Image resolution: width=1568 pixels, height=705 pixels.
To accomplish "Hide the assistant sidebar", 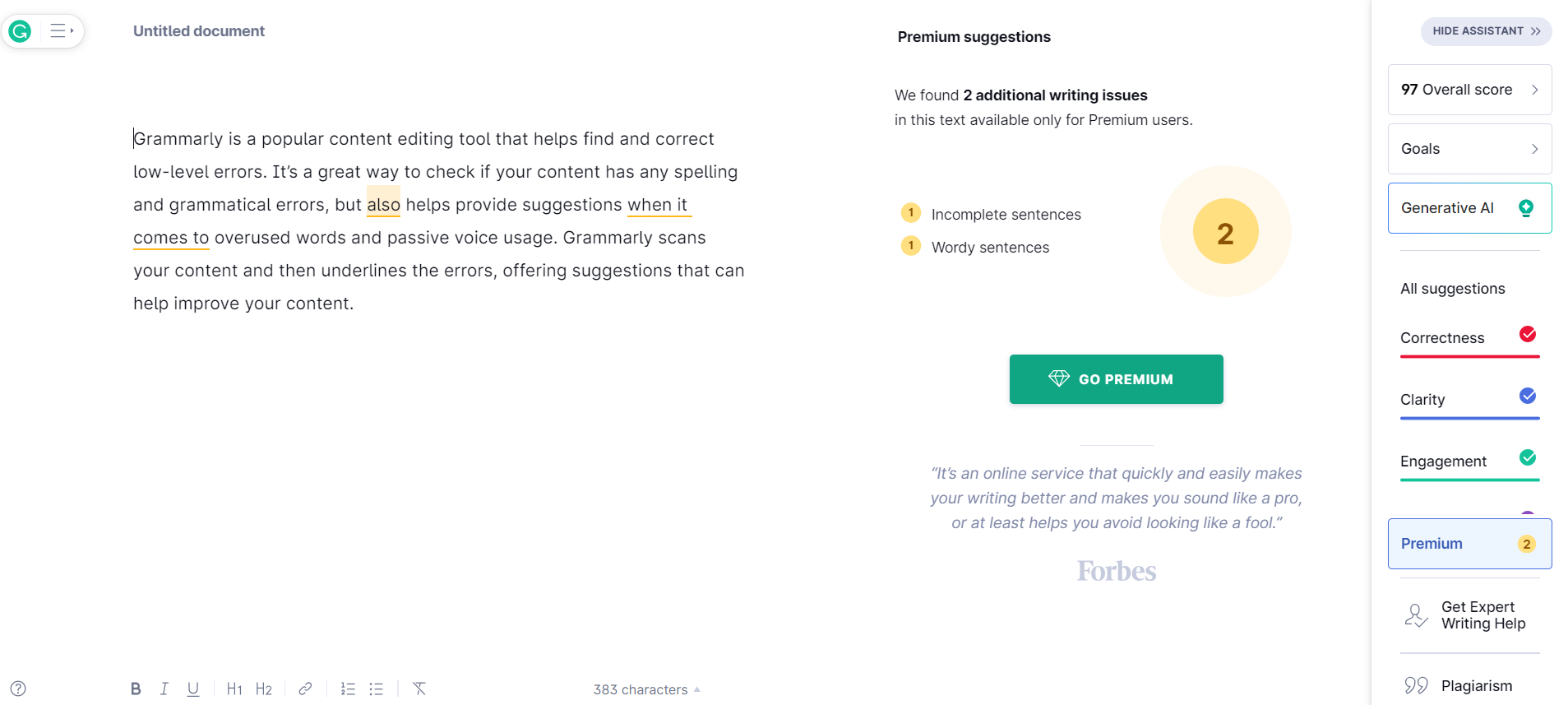I will pos(1486,31).
